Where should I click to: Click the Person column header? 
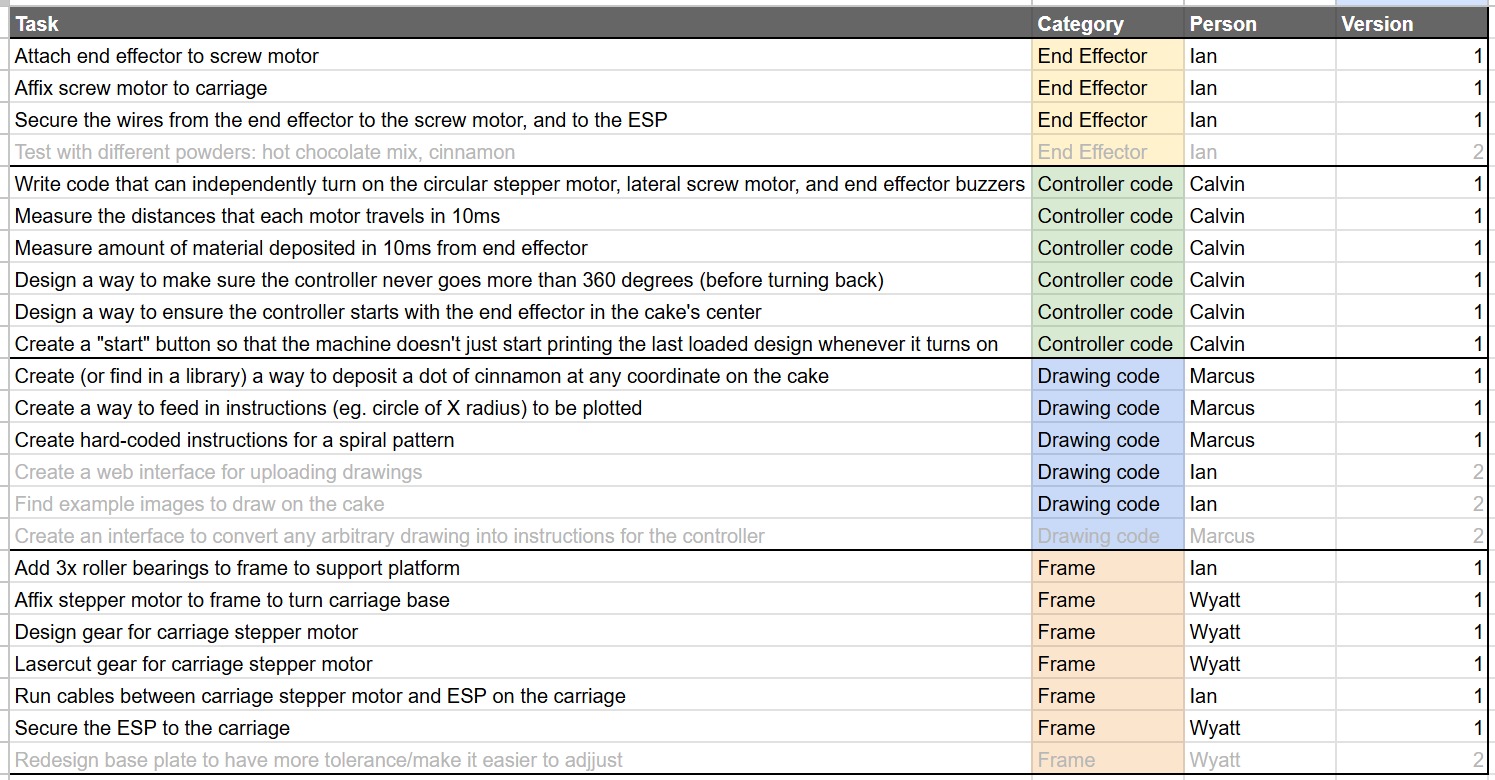pos(1258,24)
